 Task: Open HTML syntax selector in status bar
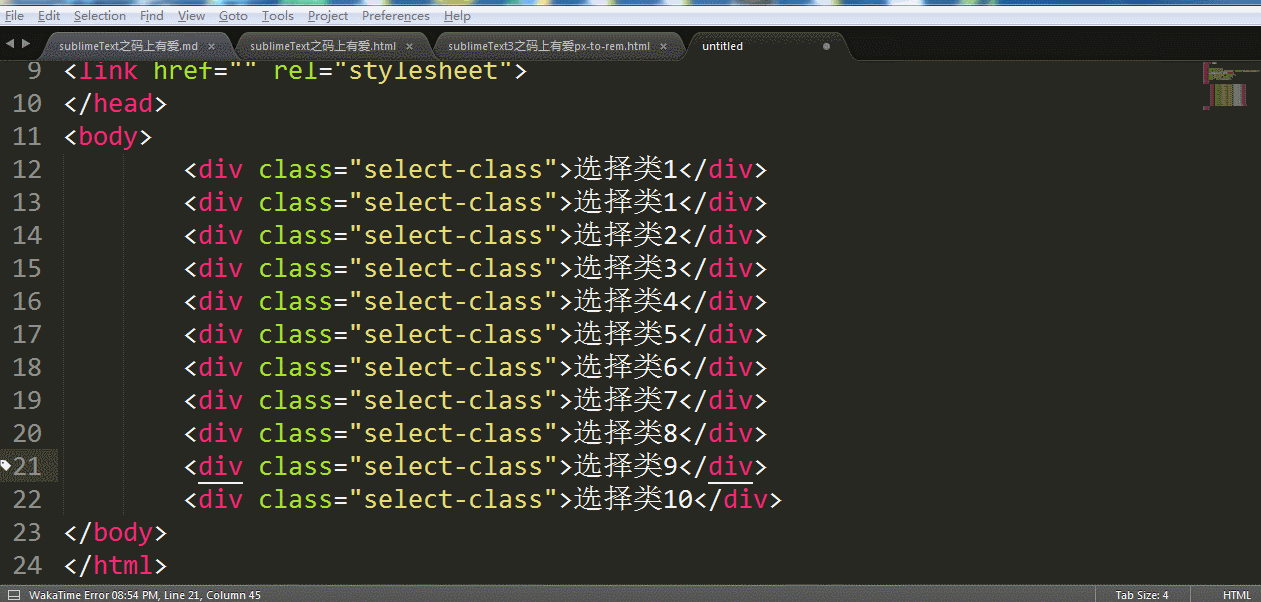click(x=1236, y=595)
